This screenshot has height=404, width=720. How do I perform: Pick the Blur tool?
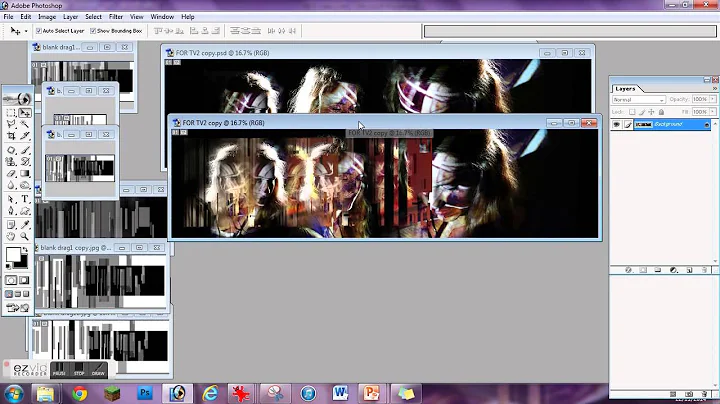pyautogui.click(x=11, y=185)
